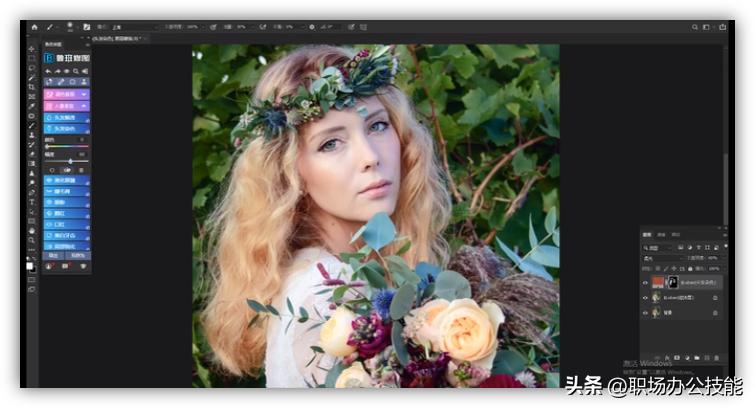This screenshot has height=408, width=755.
Task: Open the brush preset picker dropdown
Action: [x=70, y=26]
